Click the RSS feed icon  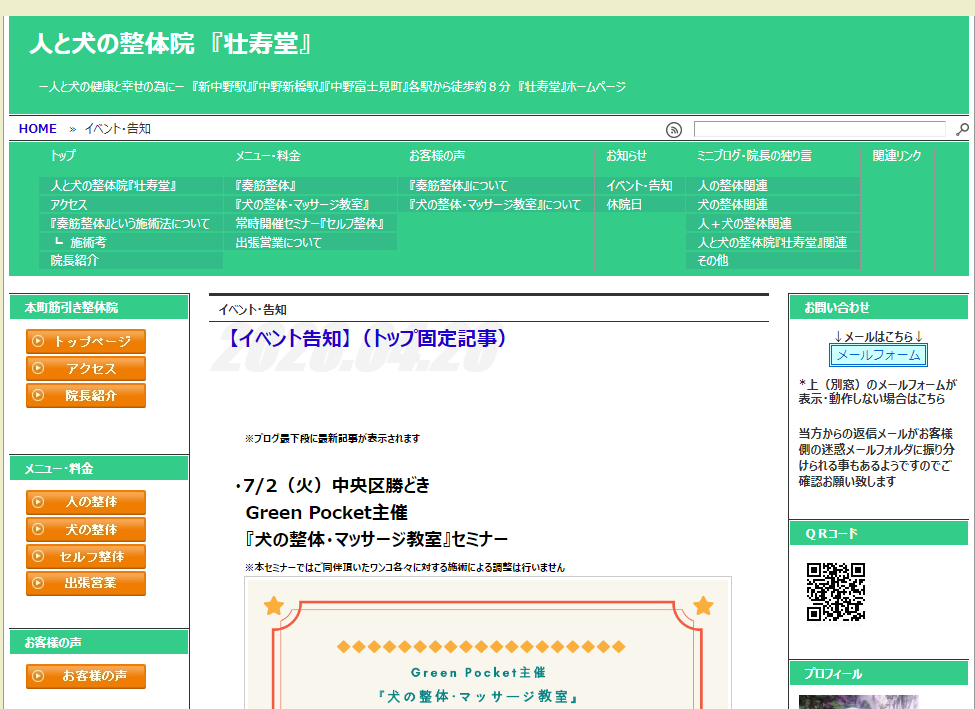coord(673,129)
